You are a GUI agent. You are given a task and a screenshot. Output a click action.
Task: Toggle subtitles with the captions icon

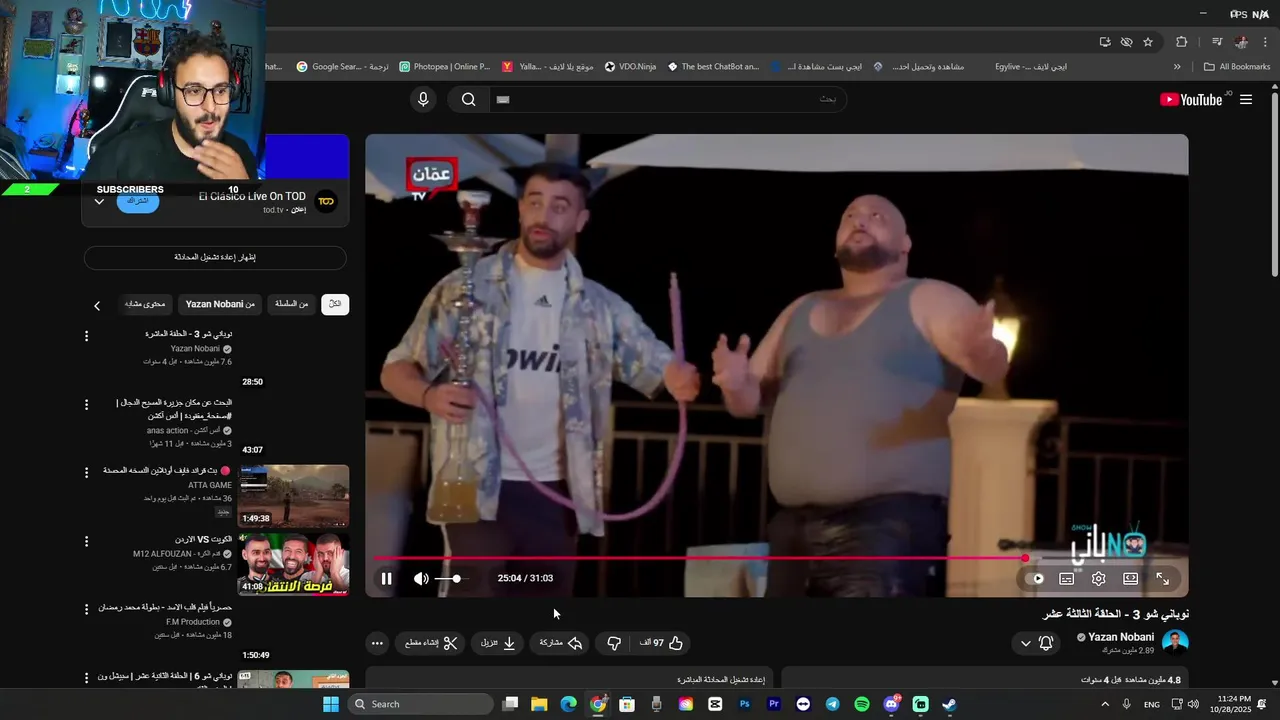(x=1066, y=578)
